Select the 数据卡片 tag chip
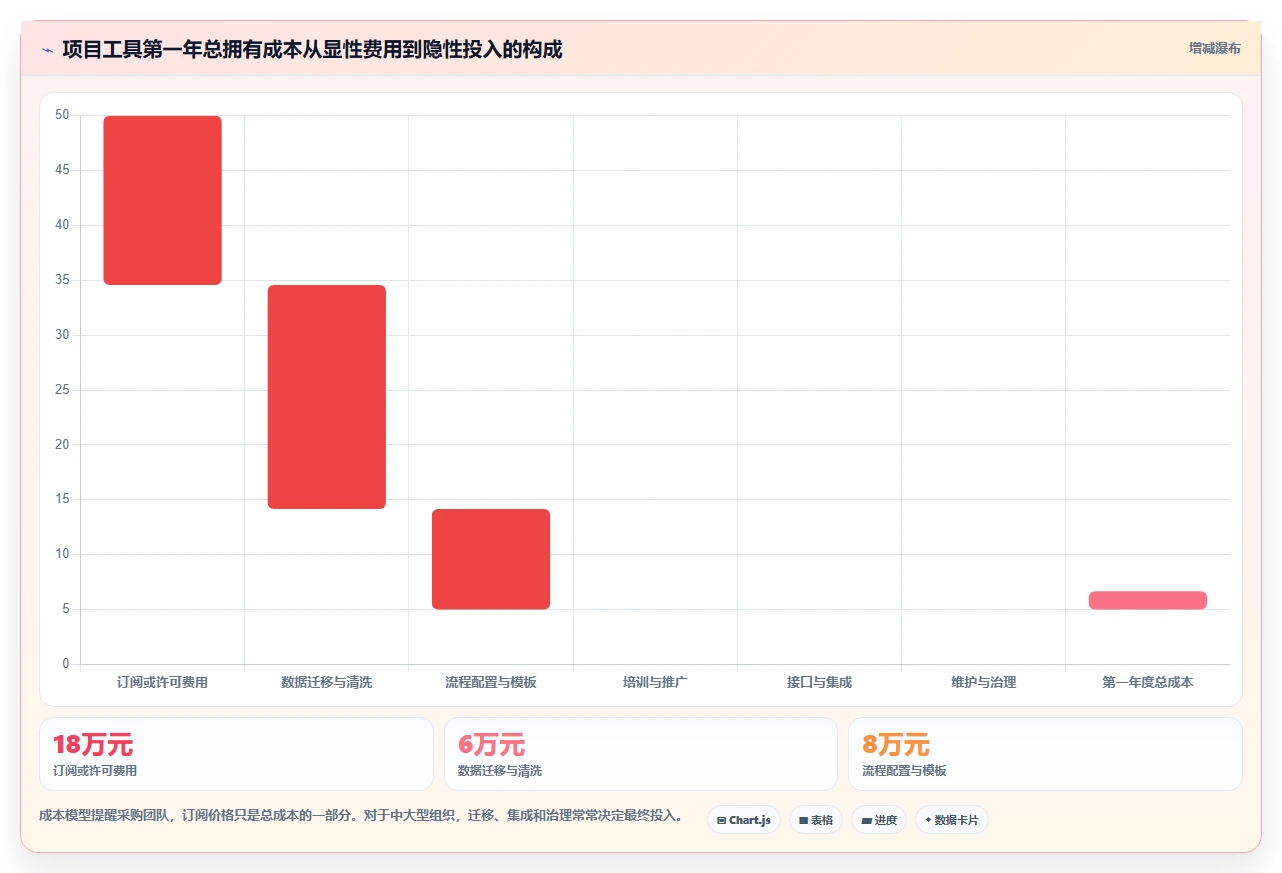 coord(952,820)
